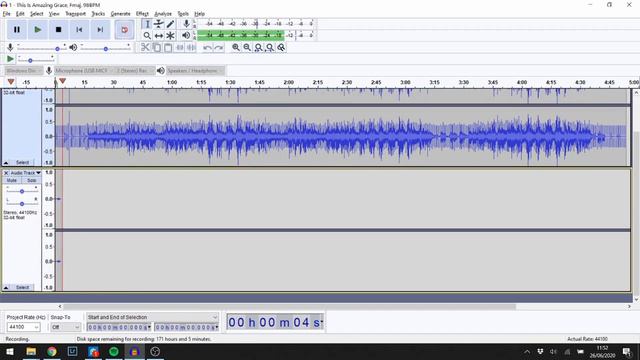
Task: Click Select button on the upper track panel
Action: coord(22,162)
